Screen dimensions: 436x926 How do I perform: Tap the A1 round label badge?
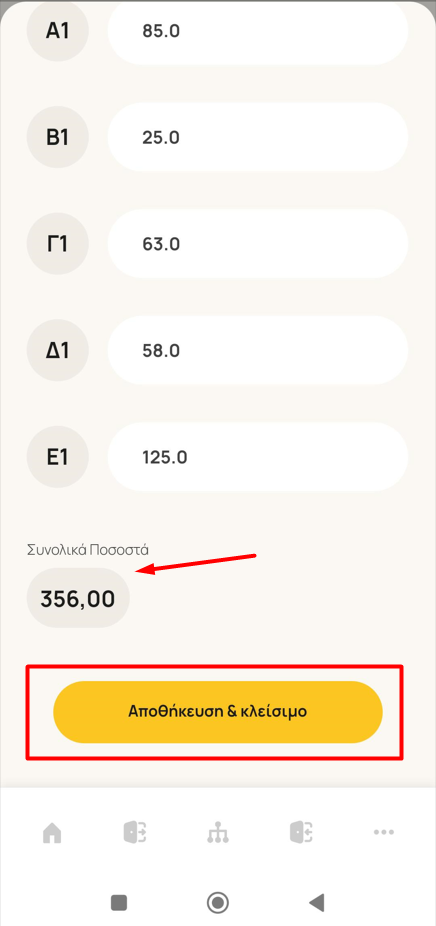coord(58,31)
